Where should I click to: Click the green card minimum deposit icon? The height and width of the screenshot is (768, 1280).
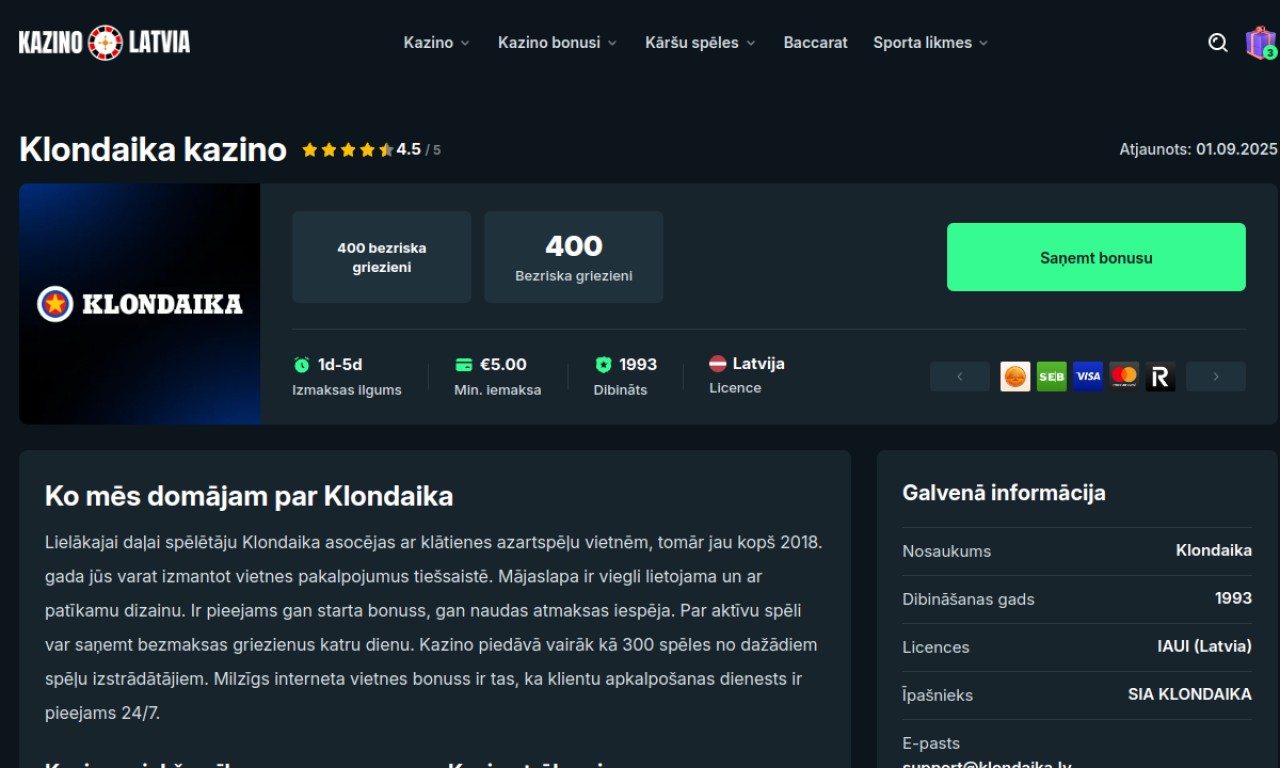coord(463,365)
